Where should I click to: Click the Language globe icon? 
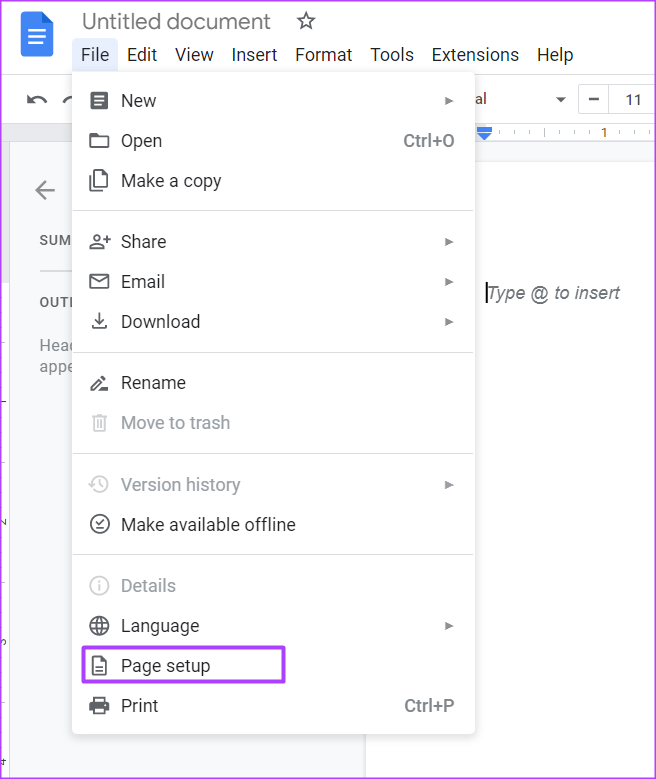pyautogui.click(x=99, y=625)
